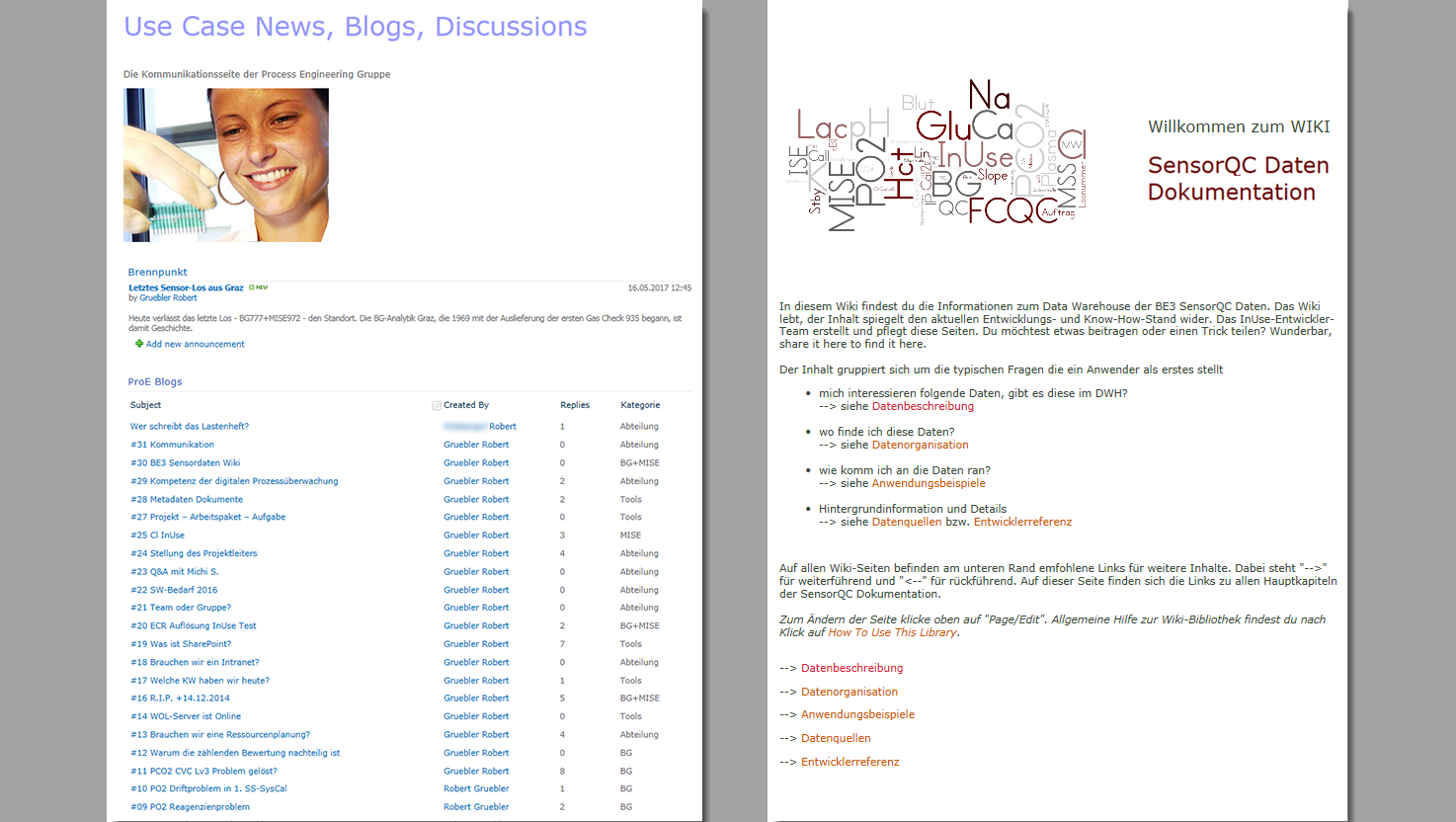Image resolution: width=1456 pixels, height=822 pixels.
Task: Open the Gruebler Robert author link under the announcement
Action: click(168, 297)
